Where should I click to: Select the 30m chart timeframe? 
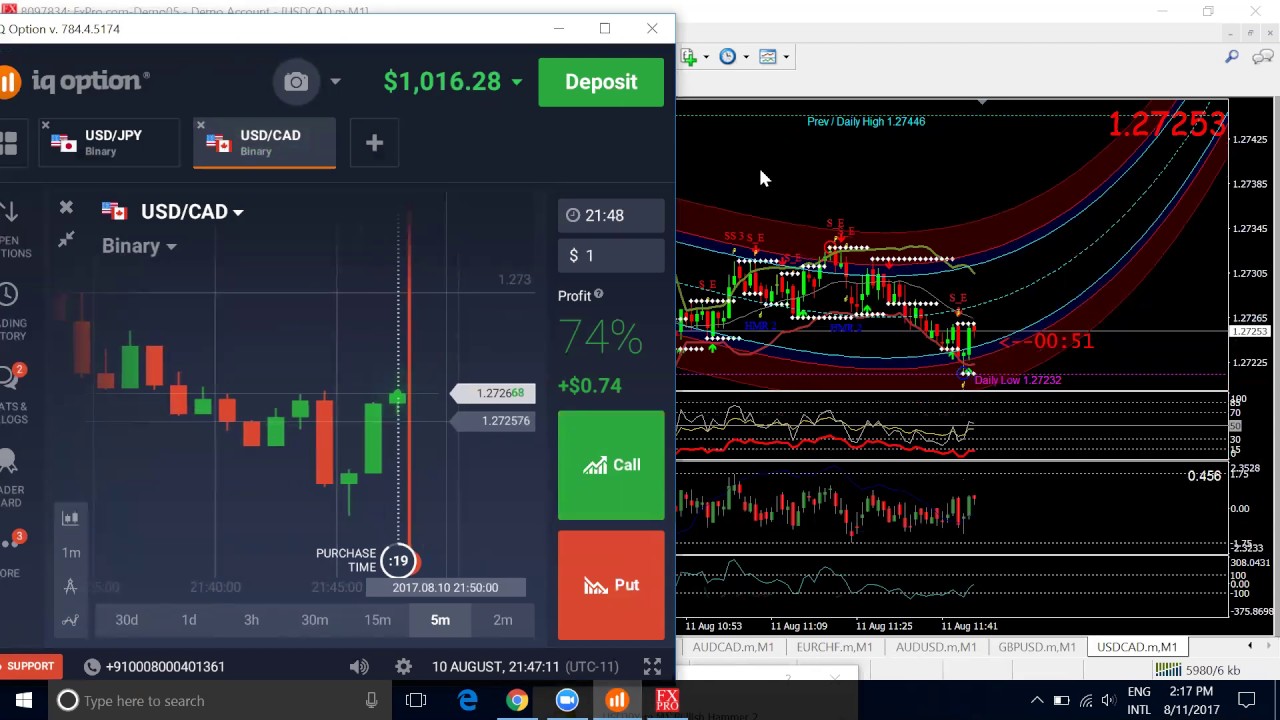pyautogui.click(x=314, y=620)
